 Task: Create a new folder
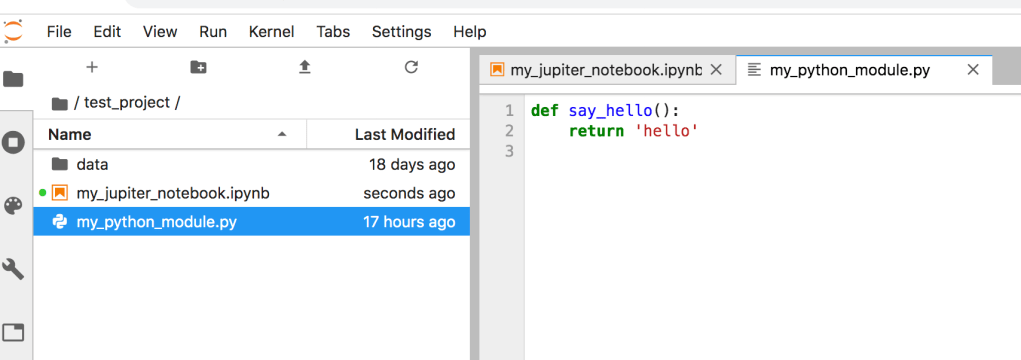(x=198, y=66)
